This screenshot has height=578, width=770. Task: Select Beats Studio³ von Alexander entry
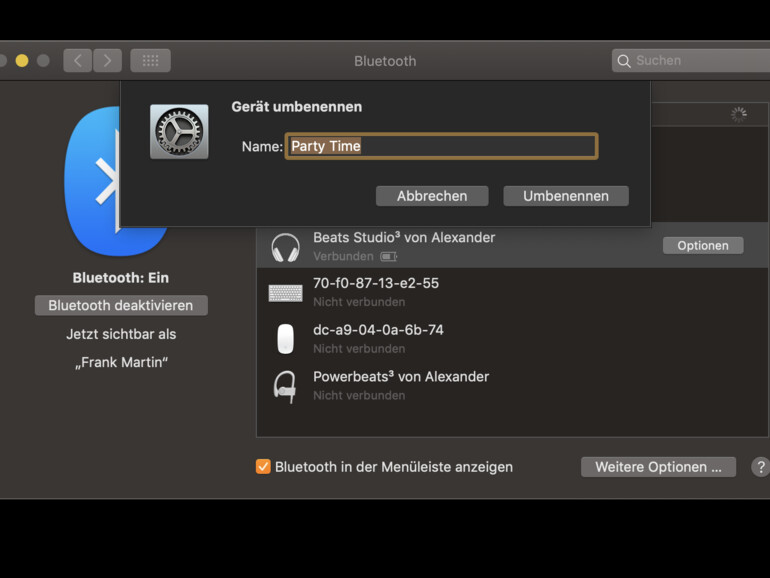click(x=512, y=246)
